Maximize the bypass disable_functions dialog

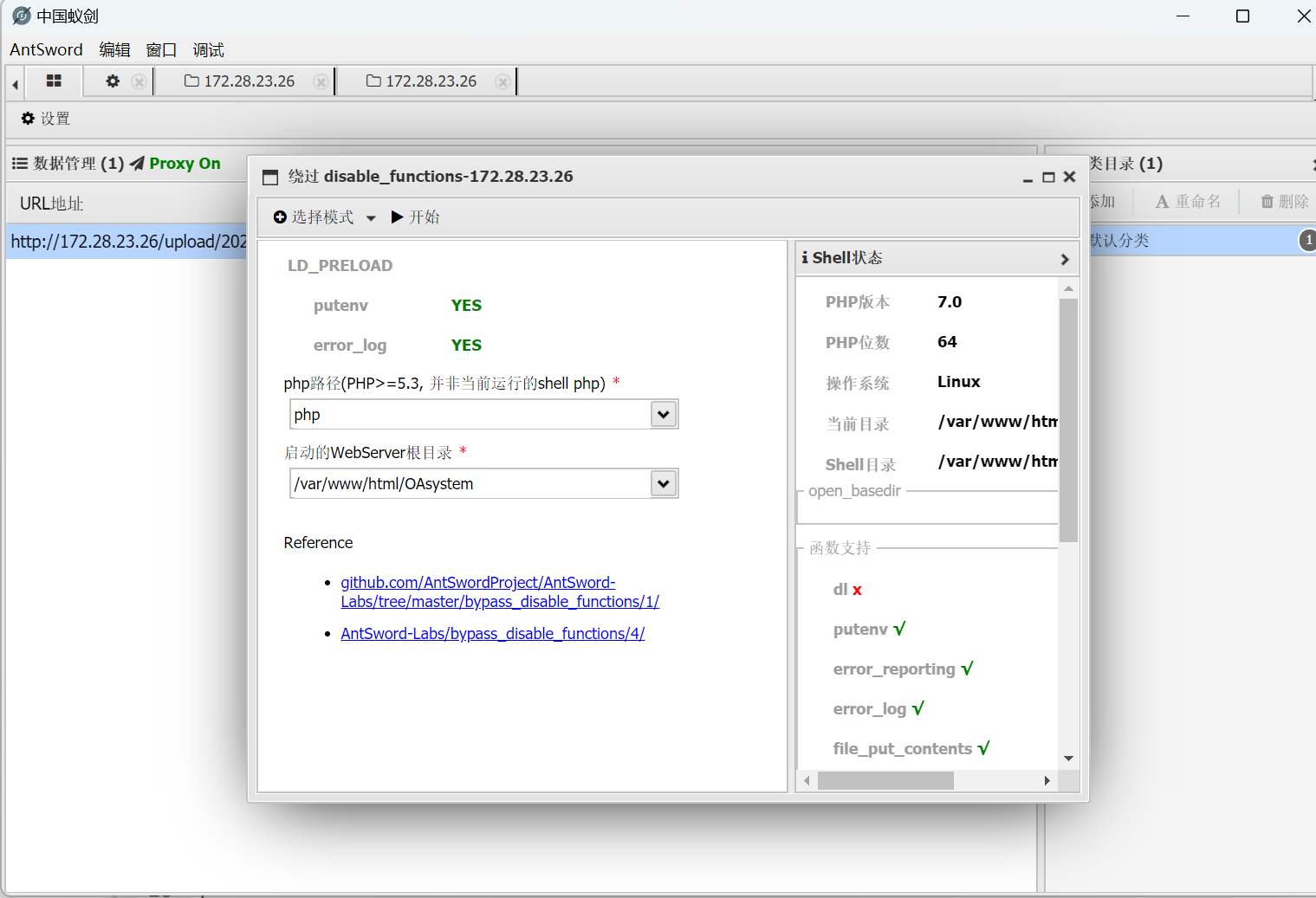tap(1048, 178)
